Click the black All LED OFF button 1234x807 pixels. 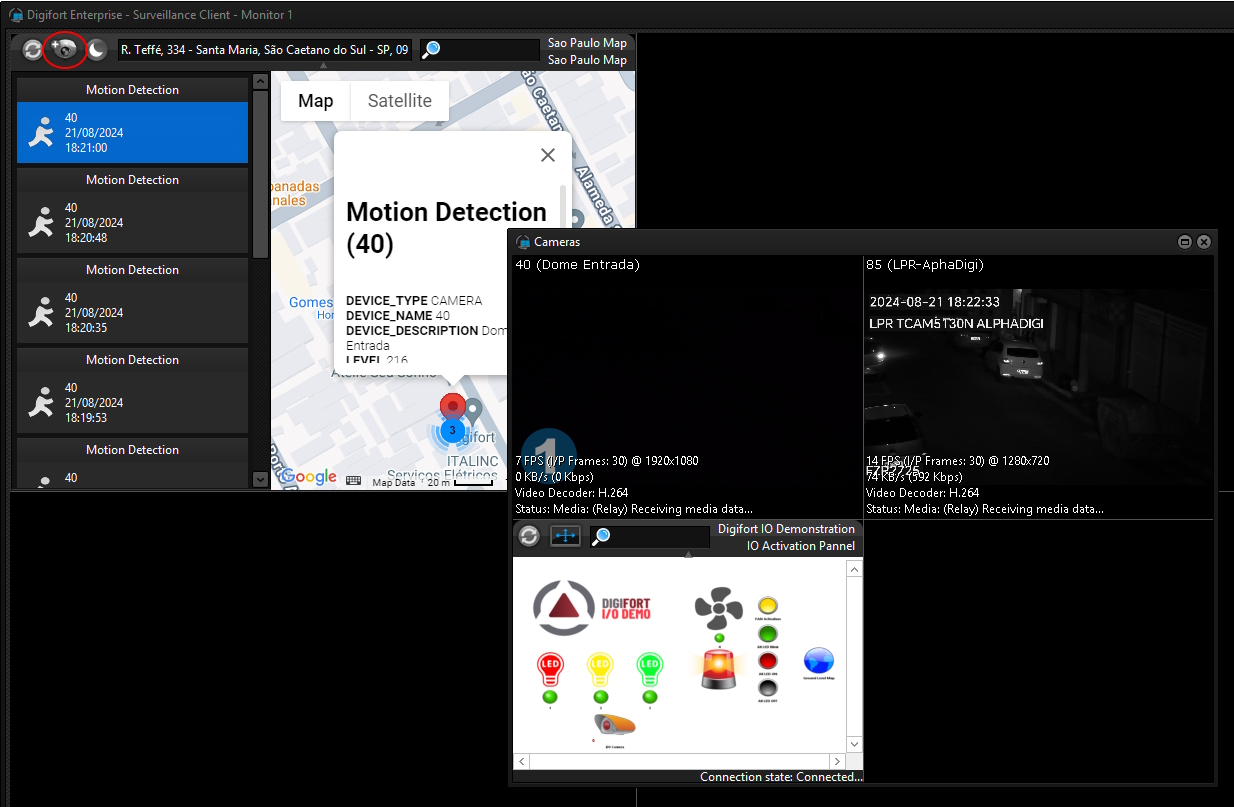(x=768, y=688)
